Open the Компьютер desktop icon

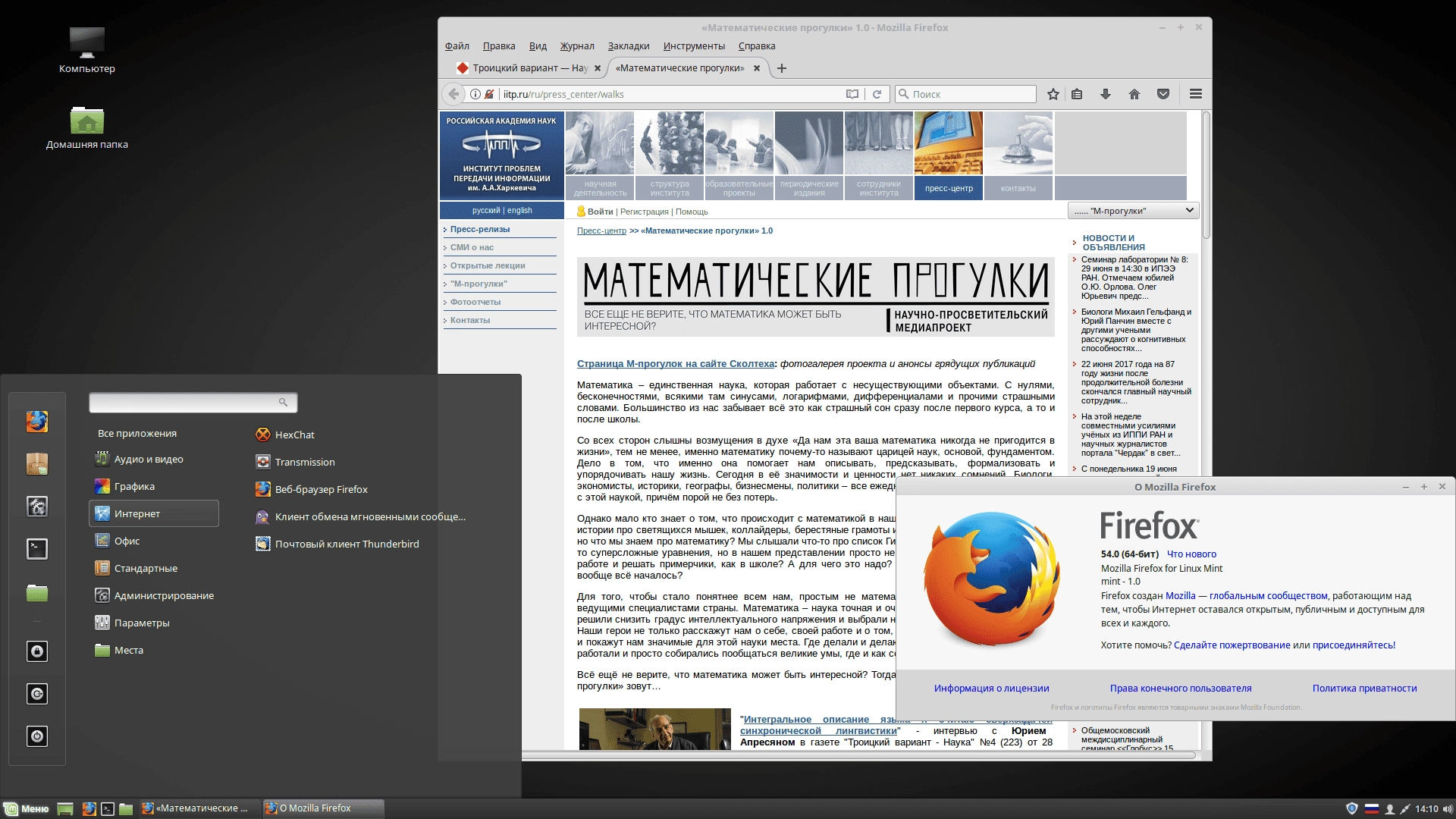coord(87,49)
